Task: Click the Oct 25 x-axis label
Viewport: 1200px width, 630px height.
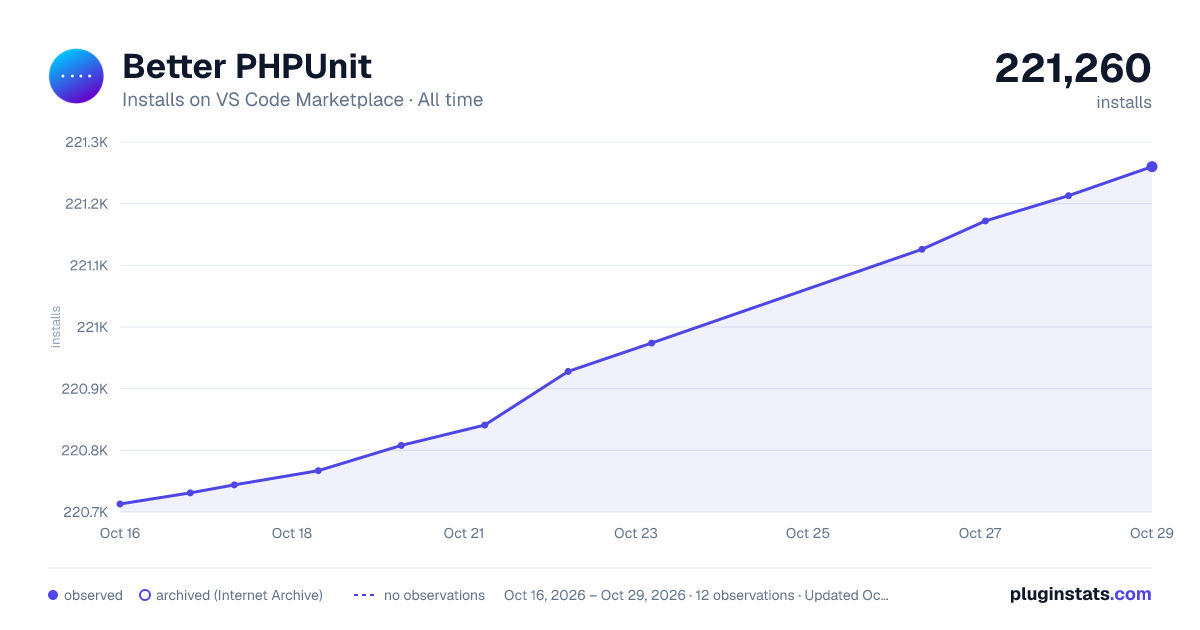Action: 808,533
